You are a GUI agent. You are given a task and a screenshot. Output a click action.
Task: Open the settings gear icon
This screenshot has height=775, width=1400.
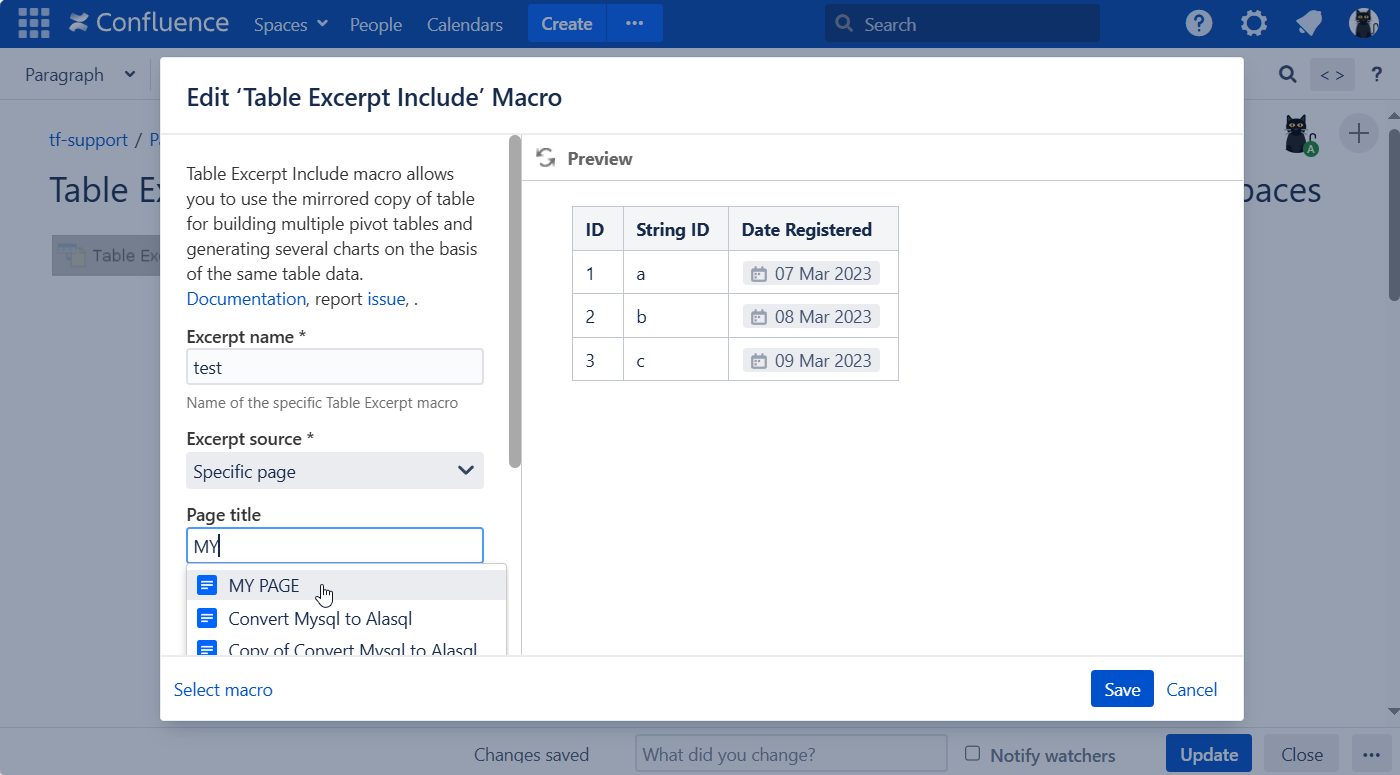pos(1254,24)
